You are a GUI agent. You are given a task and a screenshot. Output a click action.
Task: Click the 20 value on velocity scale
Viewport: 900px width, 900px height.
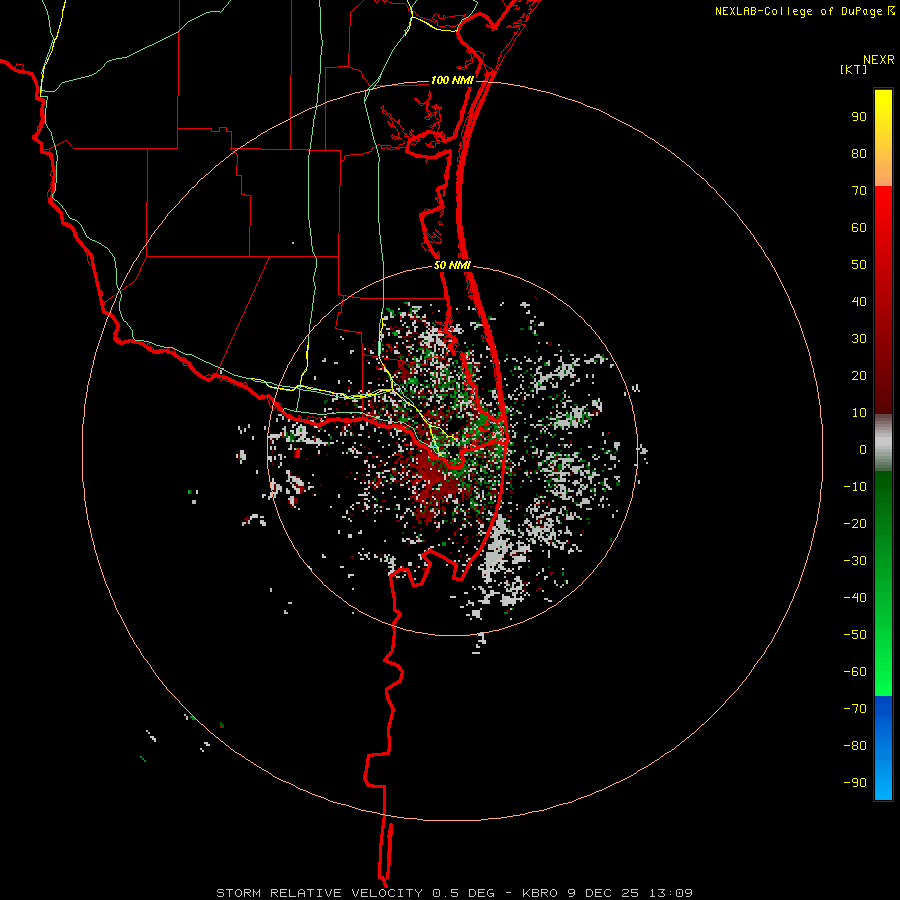[x=859, y=375]
